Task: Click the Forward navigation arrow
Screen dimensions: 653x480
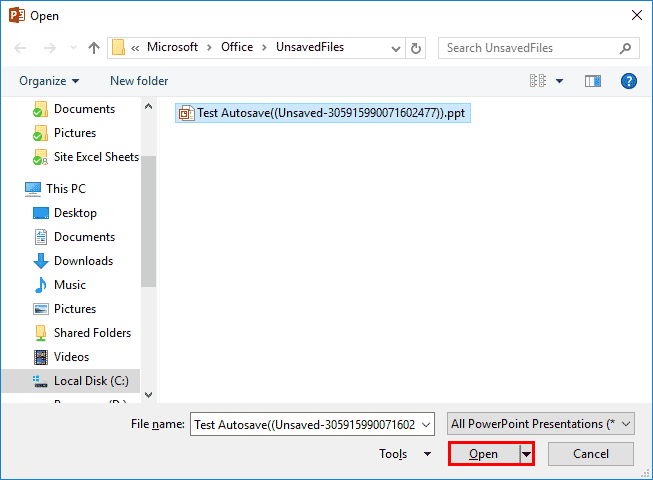Action: click(50, 48)
